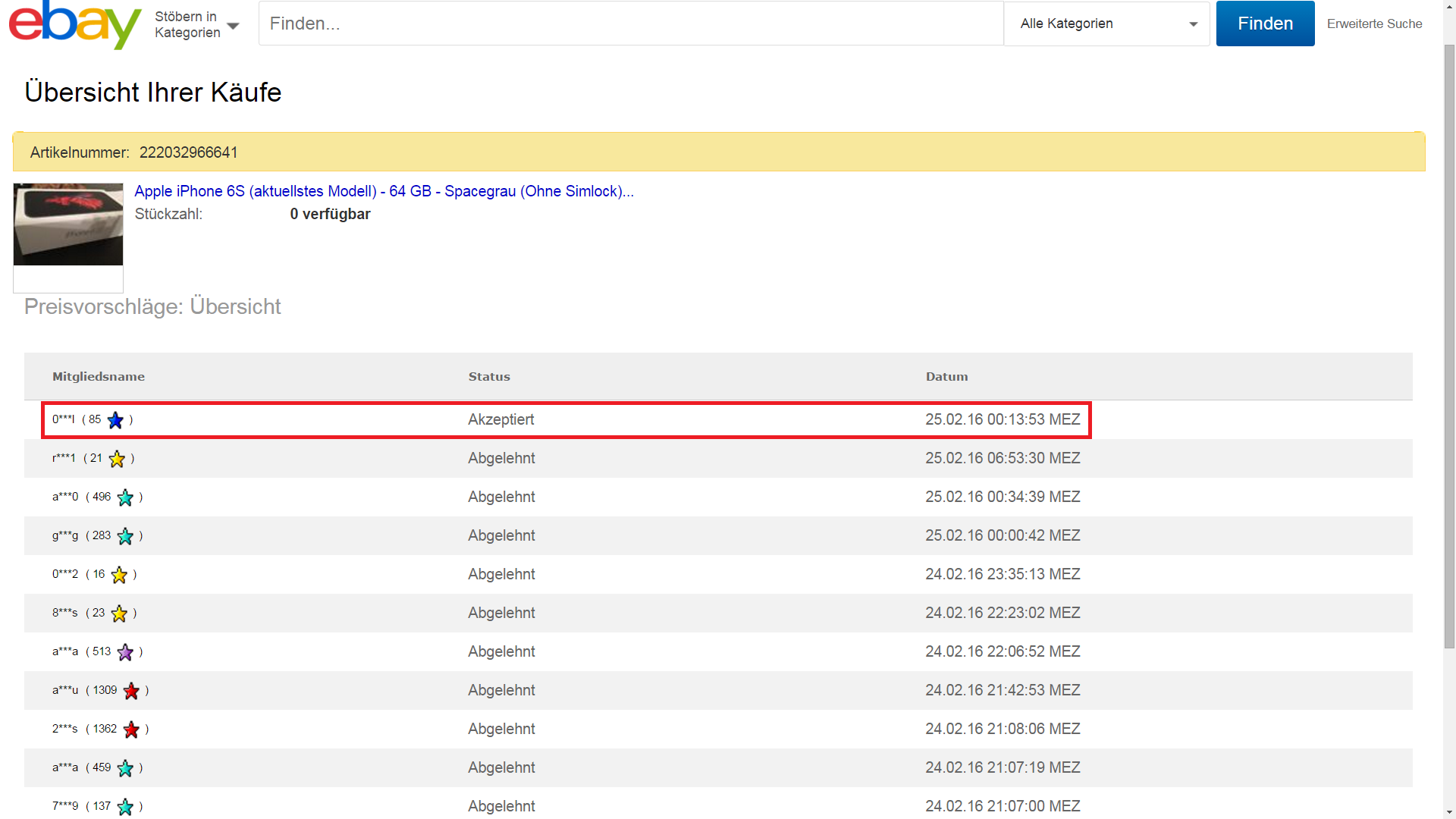Click the red star next to a***u (1309)
The height and width of the screenshot is (819, 1456).
[131, 691]
